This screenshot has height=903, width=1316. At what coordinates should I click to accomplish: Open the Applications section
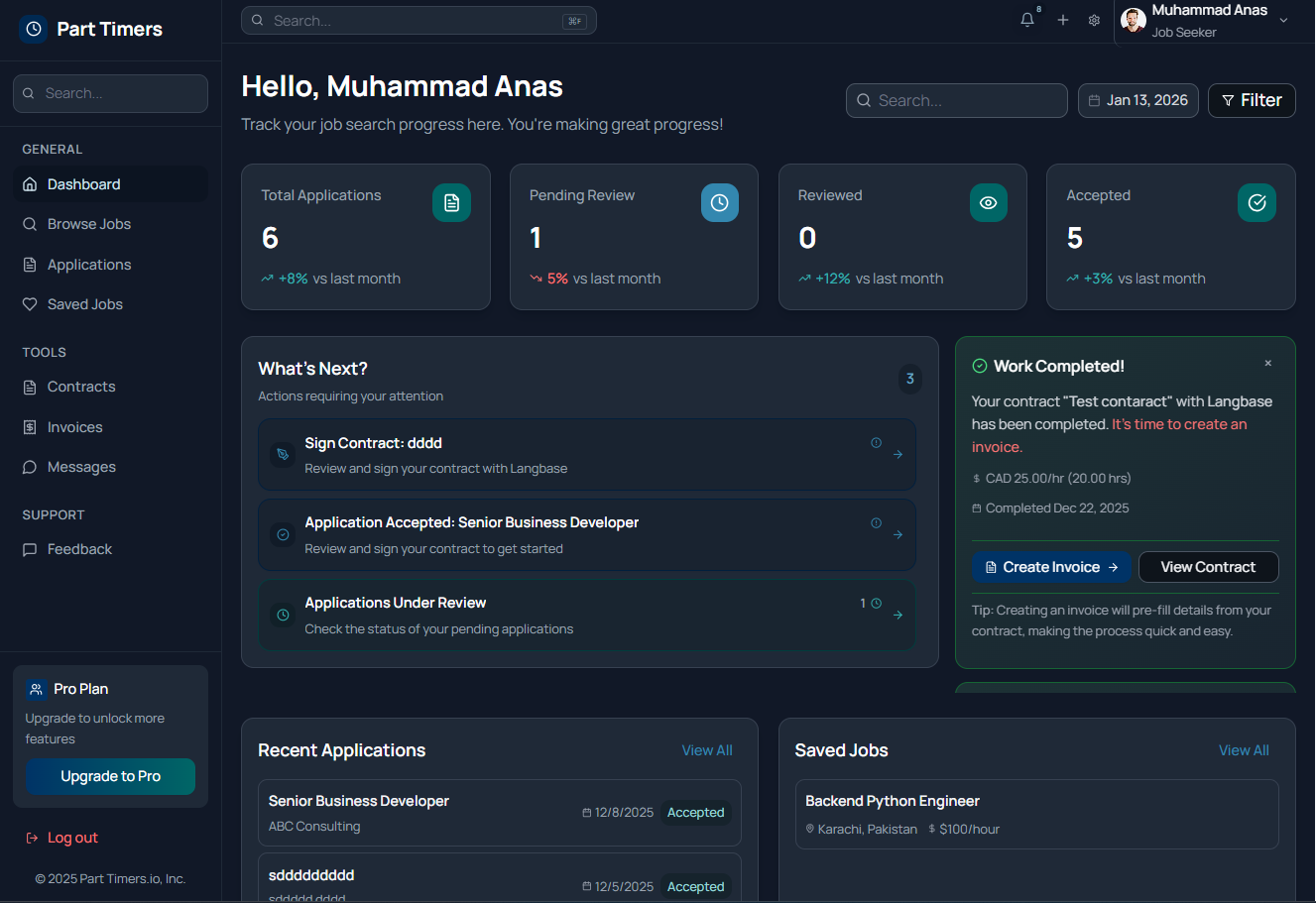coord(88,264)
